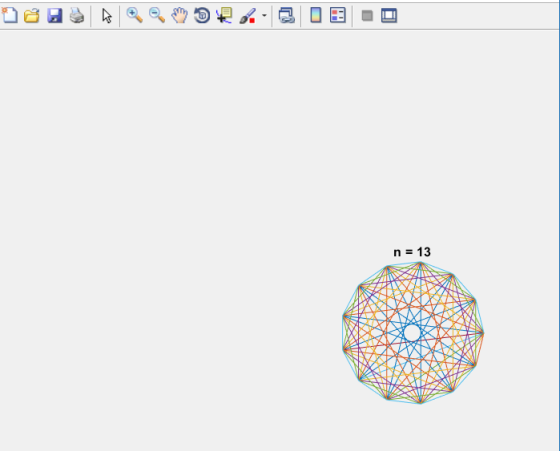Click the top vertex of the 13-point polygon

tap(420, 264)
